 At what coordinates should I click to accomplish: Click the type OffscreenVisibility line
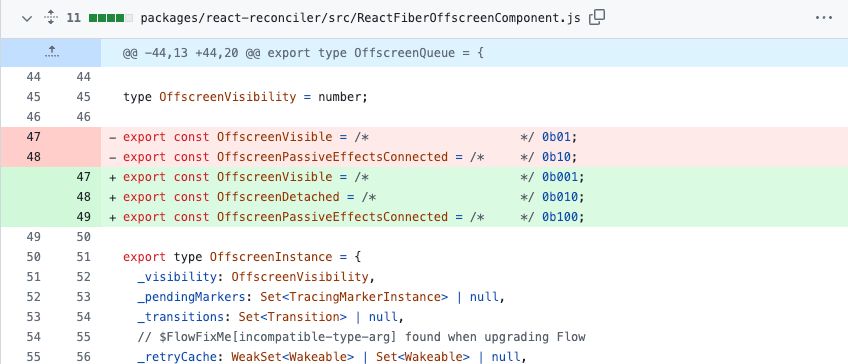(474, 97)
